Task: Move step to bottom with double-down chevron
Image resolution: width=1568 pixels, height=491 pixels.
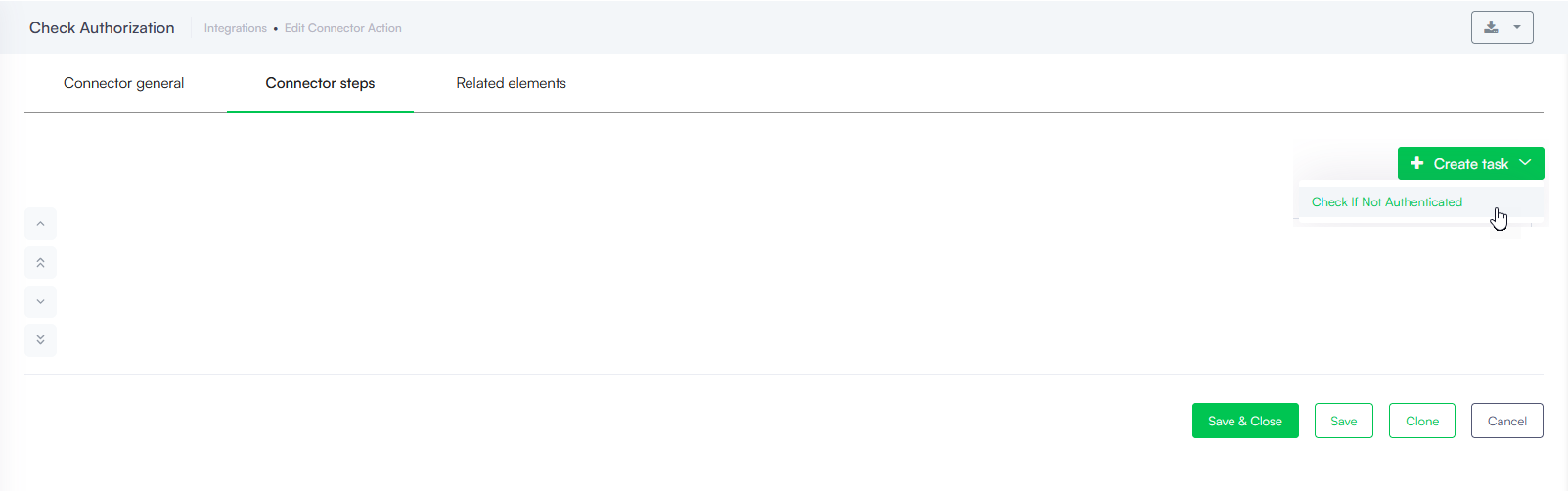Action: point(40,340)
